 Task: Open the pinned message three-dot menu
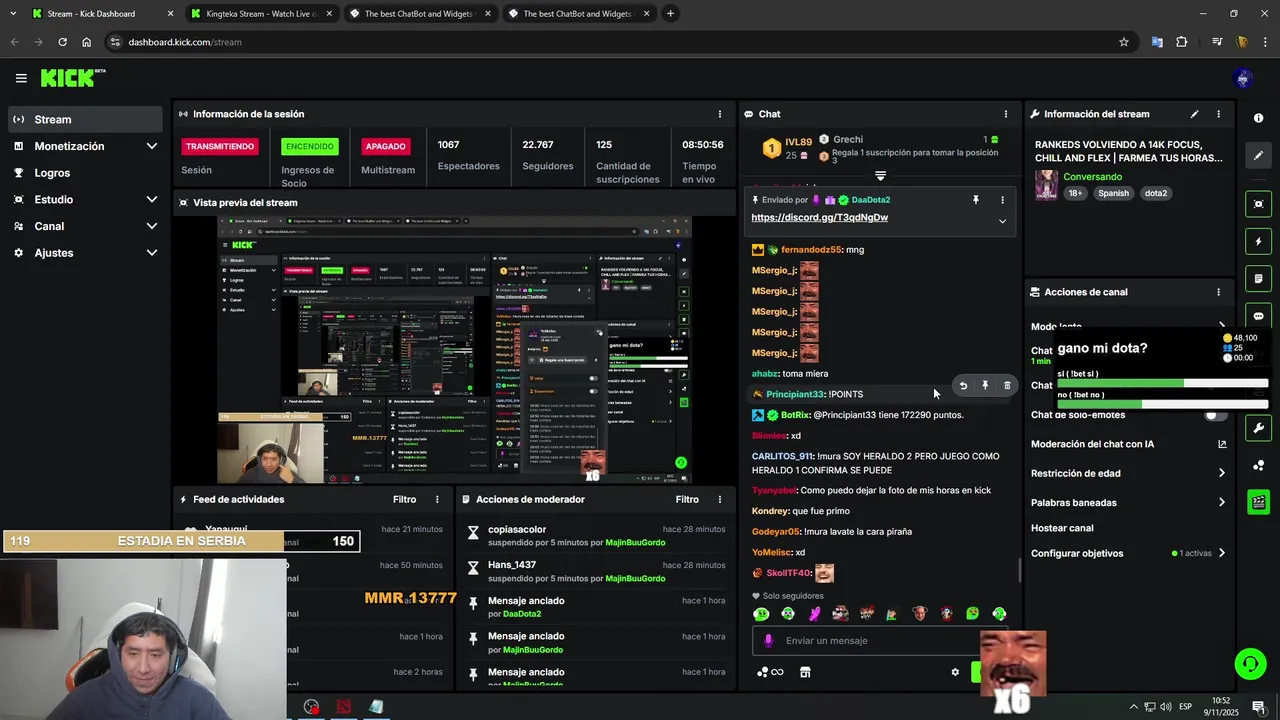tap(1002, 200)
